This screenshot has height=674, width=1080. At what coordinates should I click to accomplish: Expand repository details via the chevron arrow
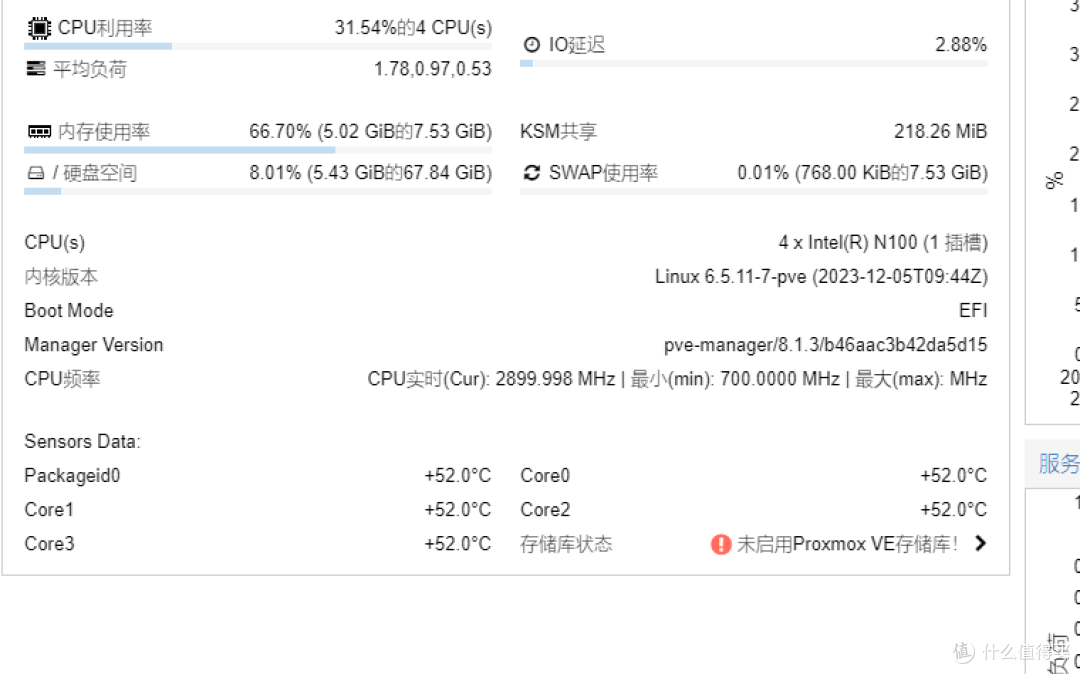[980, 544]
